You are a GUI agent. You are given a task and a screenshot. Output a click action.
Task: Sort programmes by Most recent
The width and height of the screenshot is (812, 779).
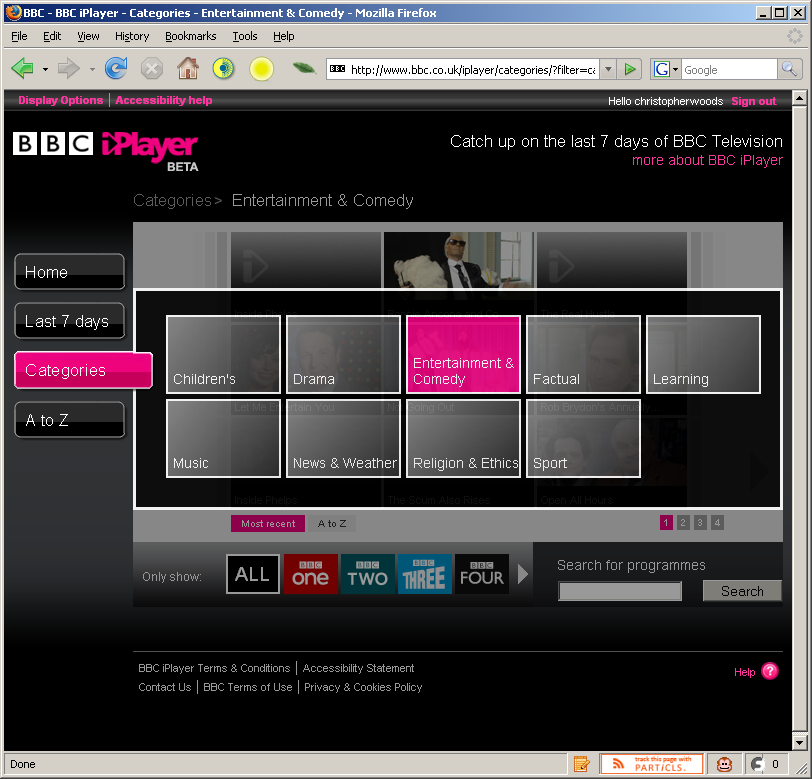point(268,524)
